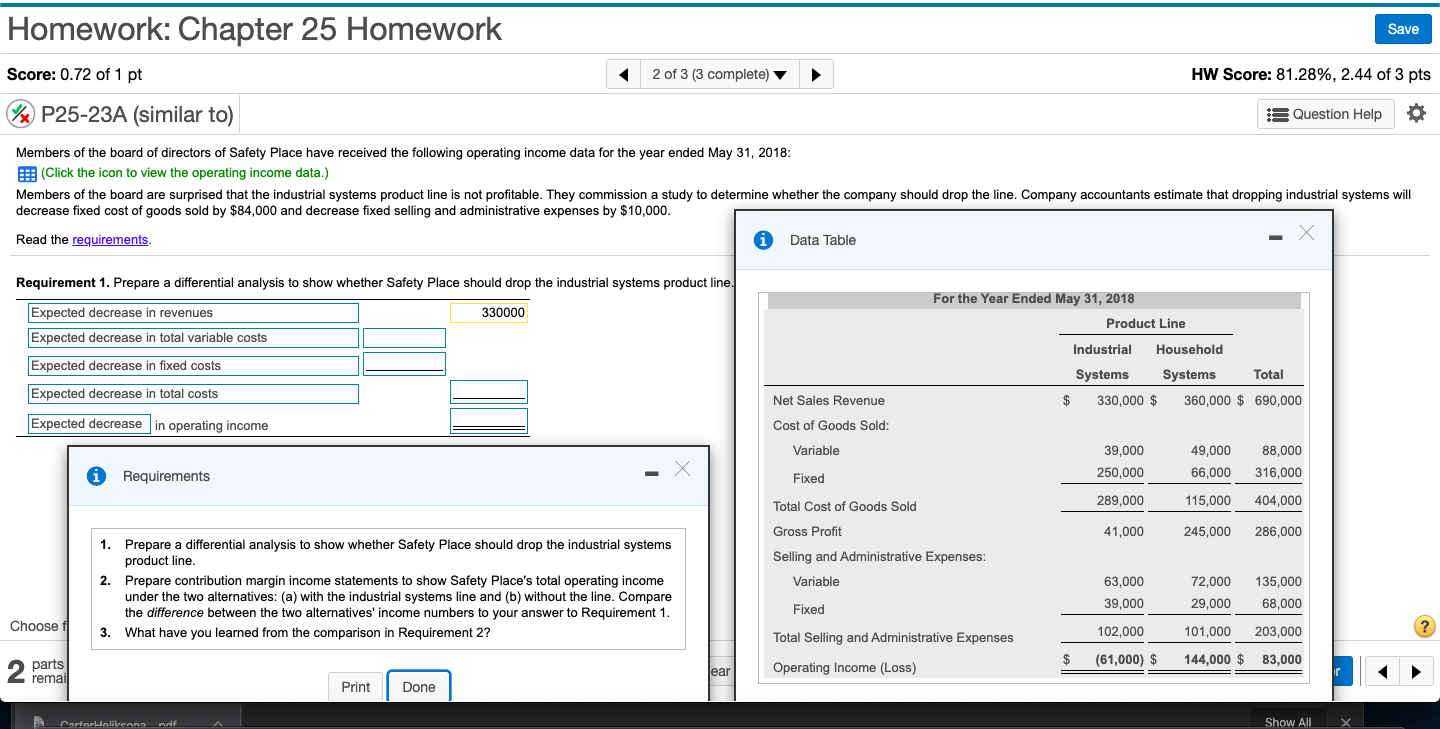Click the total variable costs amount field
Image resolution: width=1440 pixels, height=729 pixels.
pos(404,338)
